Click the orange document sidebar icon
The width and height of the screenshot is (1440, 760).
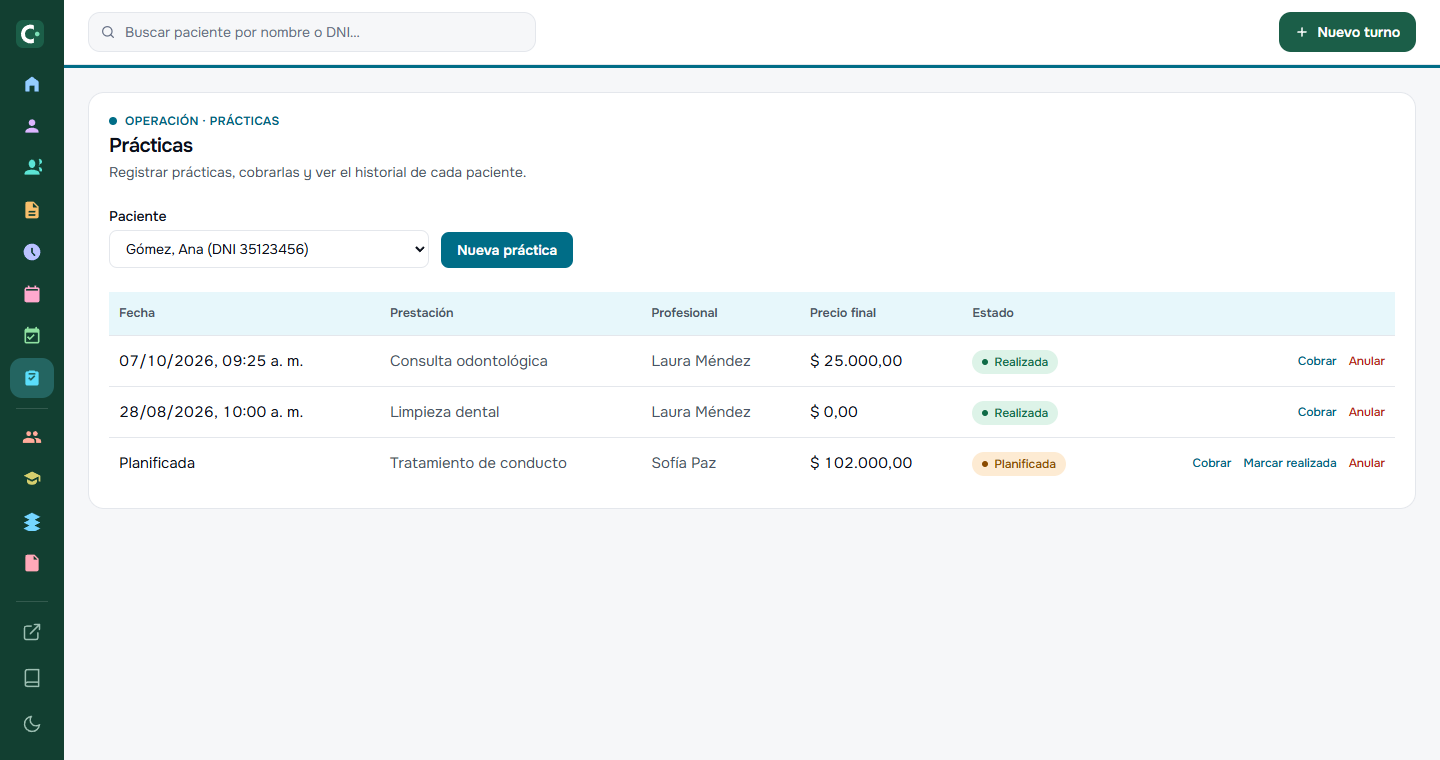[x=32, y=210]
